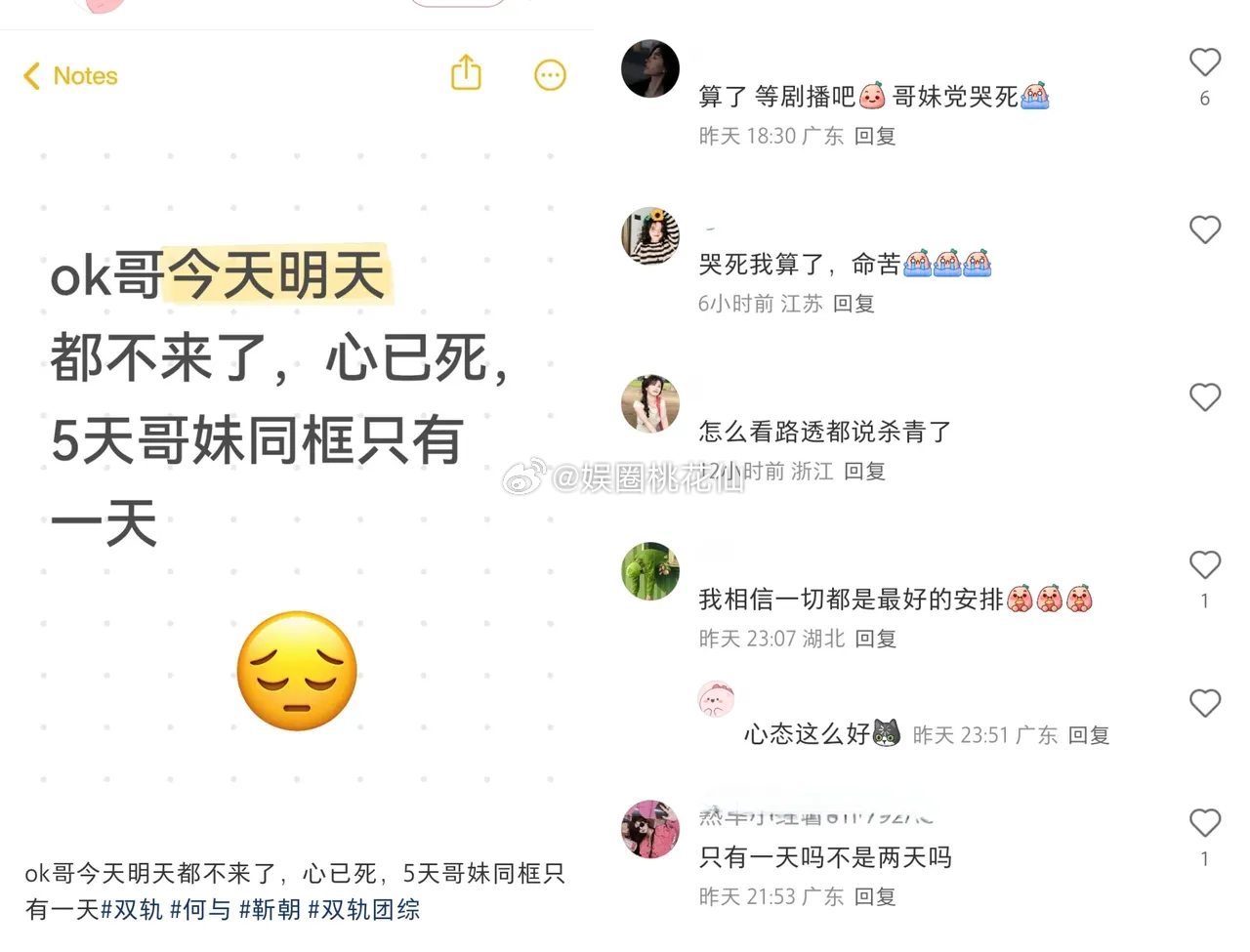This screenshot has width=1250, height=952.
Task: Like the comment '哭死我算了，命苦'
Action: pos(1205,230)
